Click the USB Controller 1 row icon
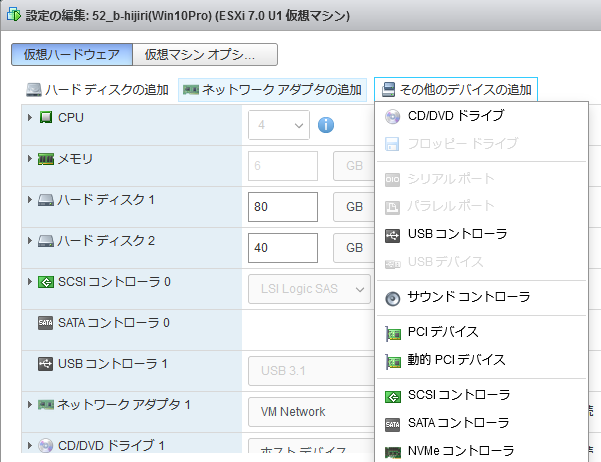Image resolution: width=601 pixels, height=462 pixels. [45, 364]
